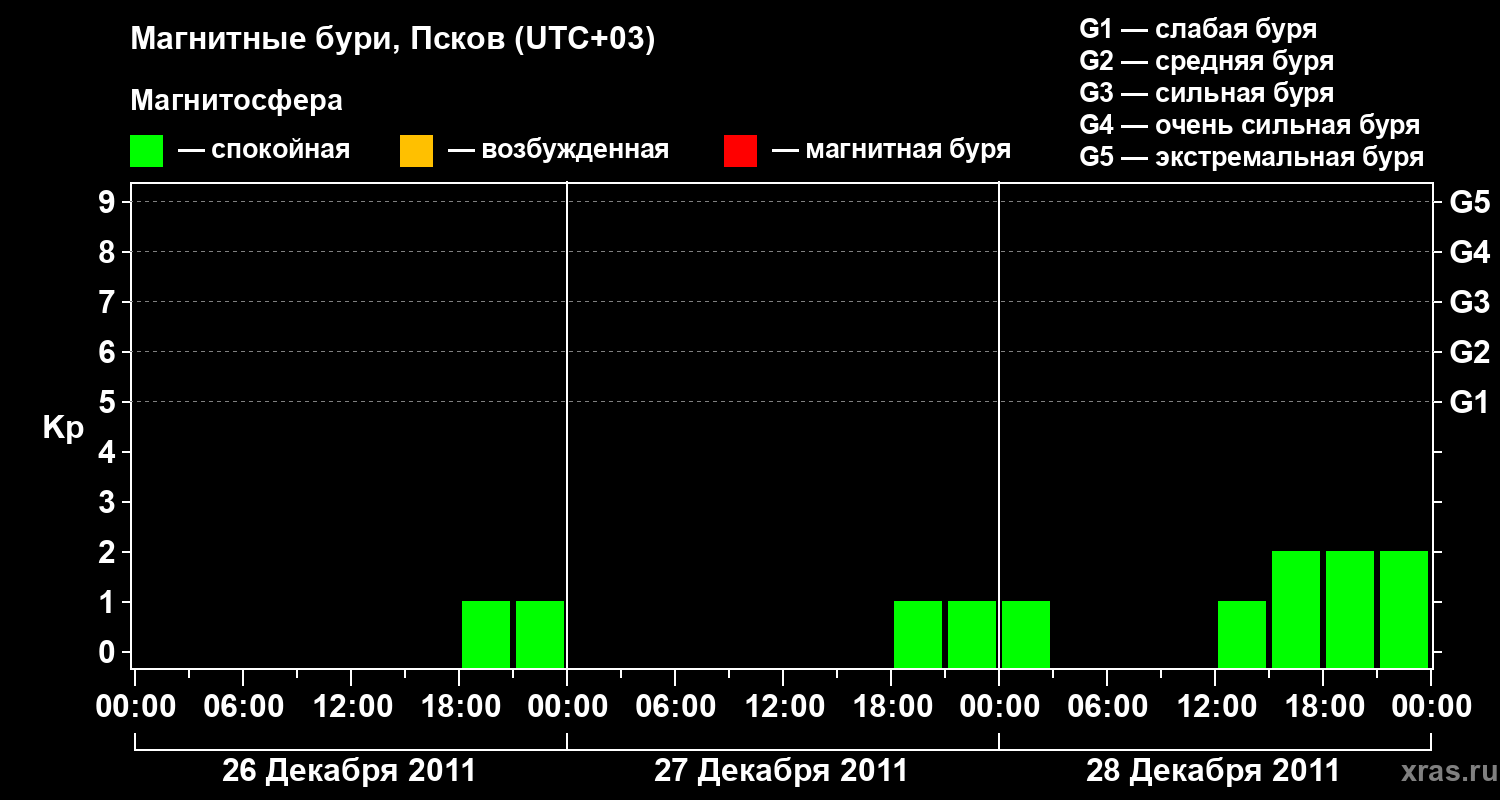The image size is (1500, 800).
Task: Click the green 'спокойная' legend swatch
Action: click(x=147, y=151)
